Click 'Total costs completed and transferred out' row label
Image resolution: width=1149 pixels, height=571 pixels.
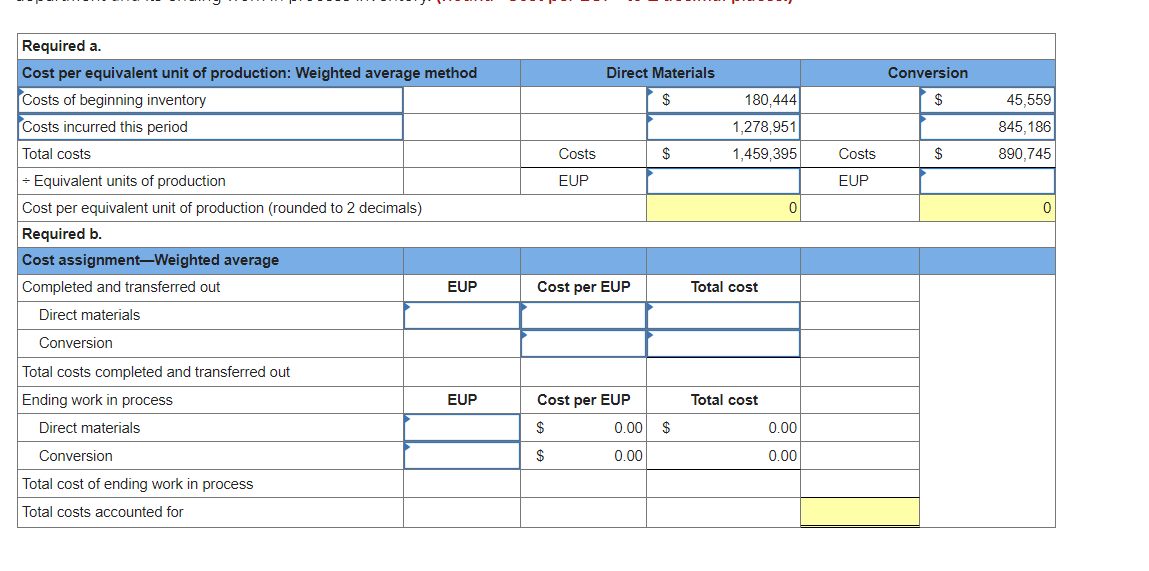[156, 372]
